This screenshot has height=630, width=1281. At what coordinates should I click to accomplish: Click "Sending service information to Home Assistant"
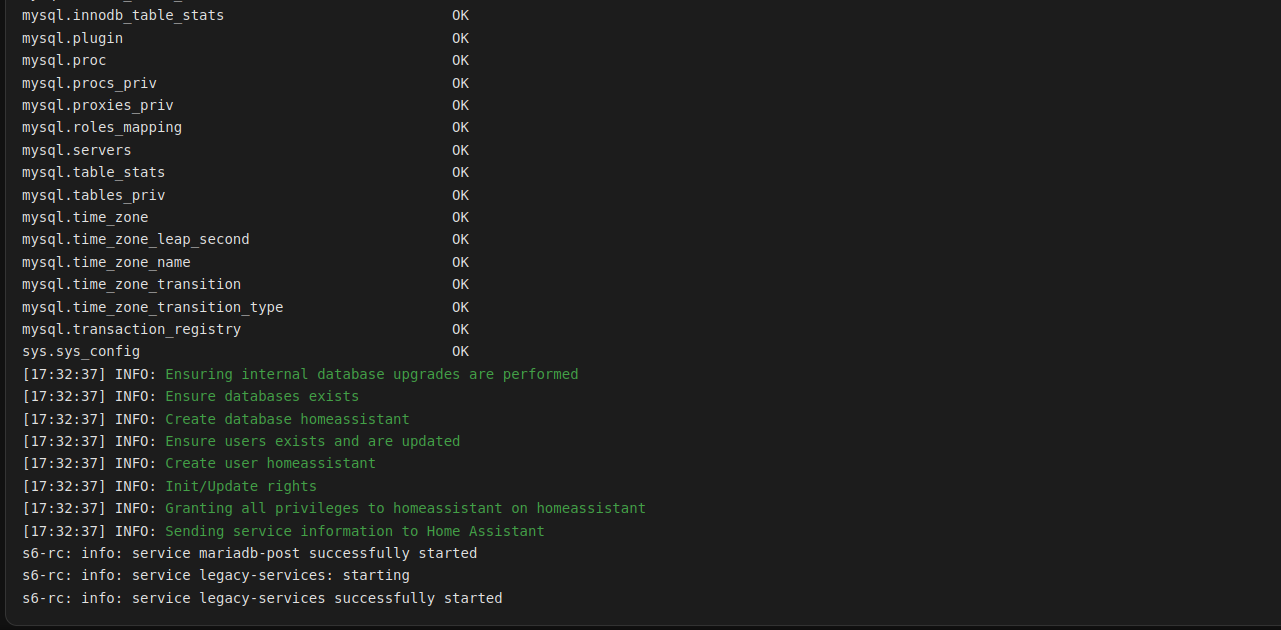click(x=355, y=531)
